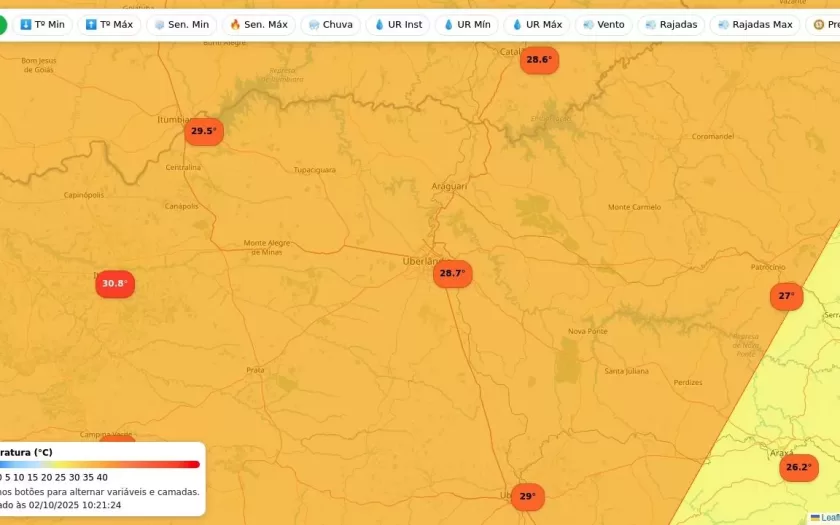Show the Chuva rain layer
The image size is (840, 525).
tap(331, 24)
